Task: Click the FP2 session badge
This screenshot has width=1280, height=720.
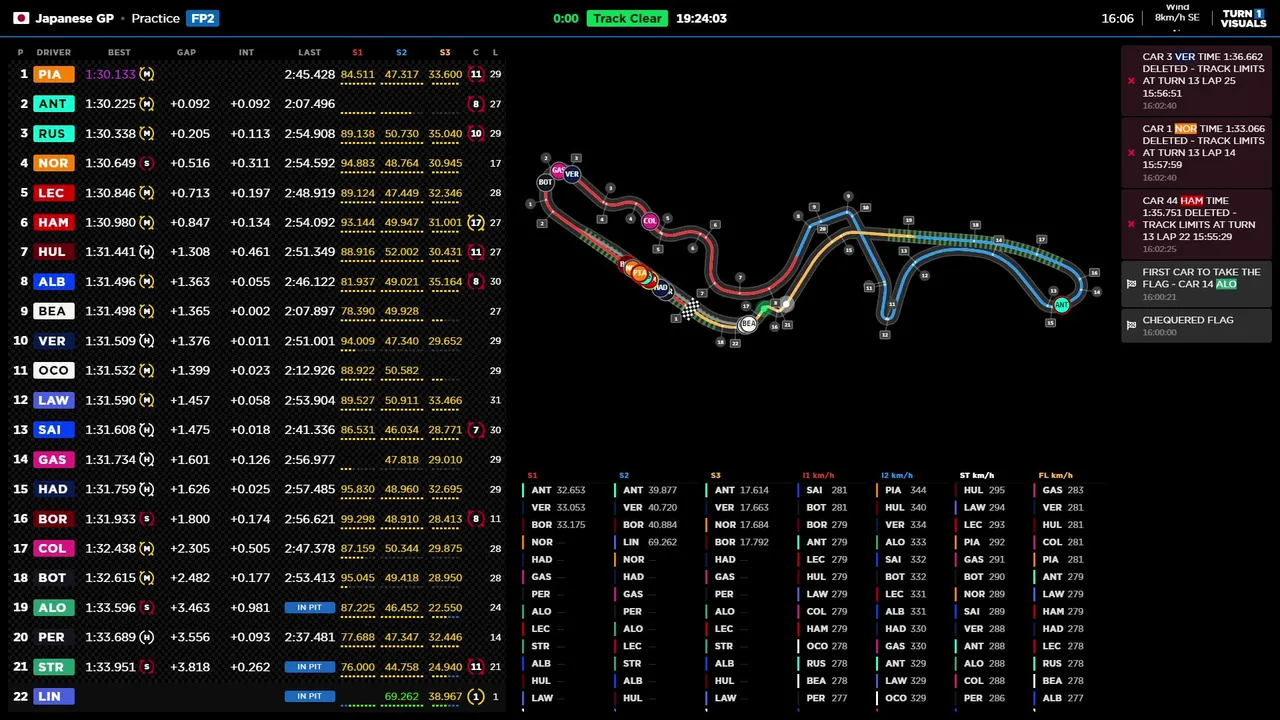Action: tap(202, 18)
